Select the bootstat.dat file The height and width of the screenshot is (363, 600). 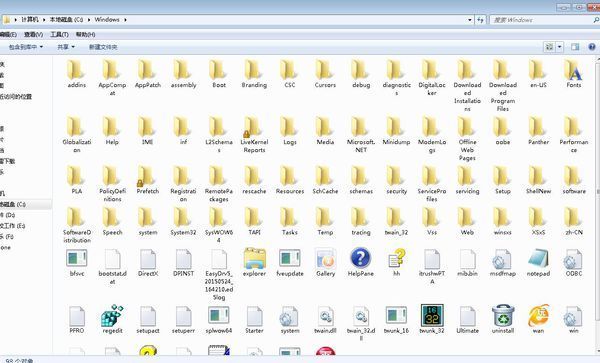point(112,266)
